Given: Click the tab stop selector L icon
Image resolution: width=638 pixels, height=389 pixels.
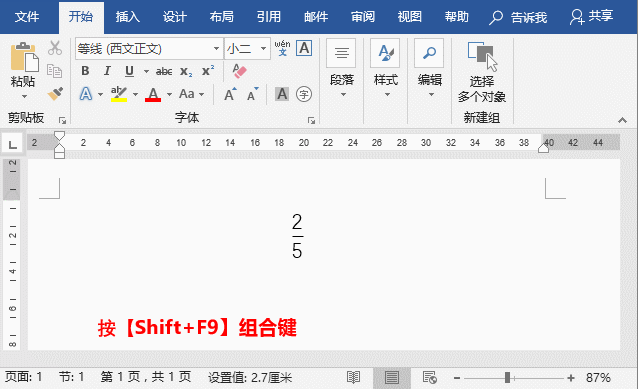Looking at the screenshot, I should coord(12,144).
